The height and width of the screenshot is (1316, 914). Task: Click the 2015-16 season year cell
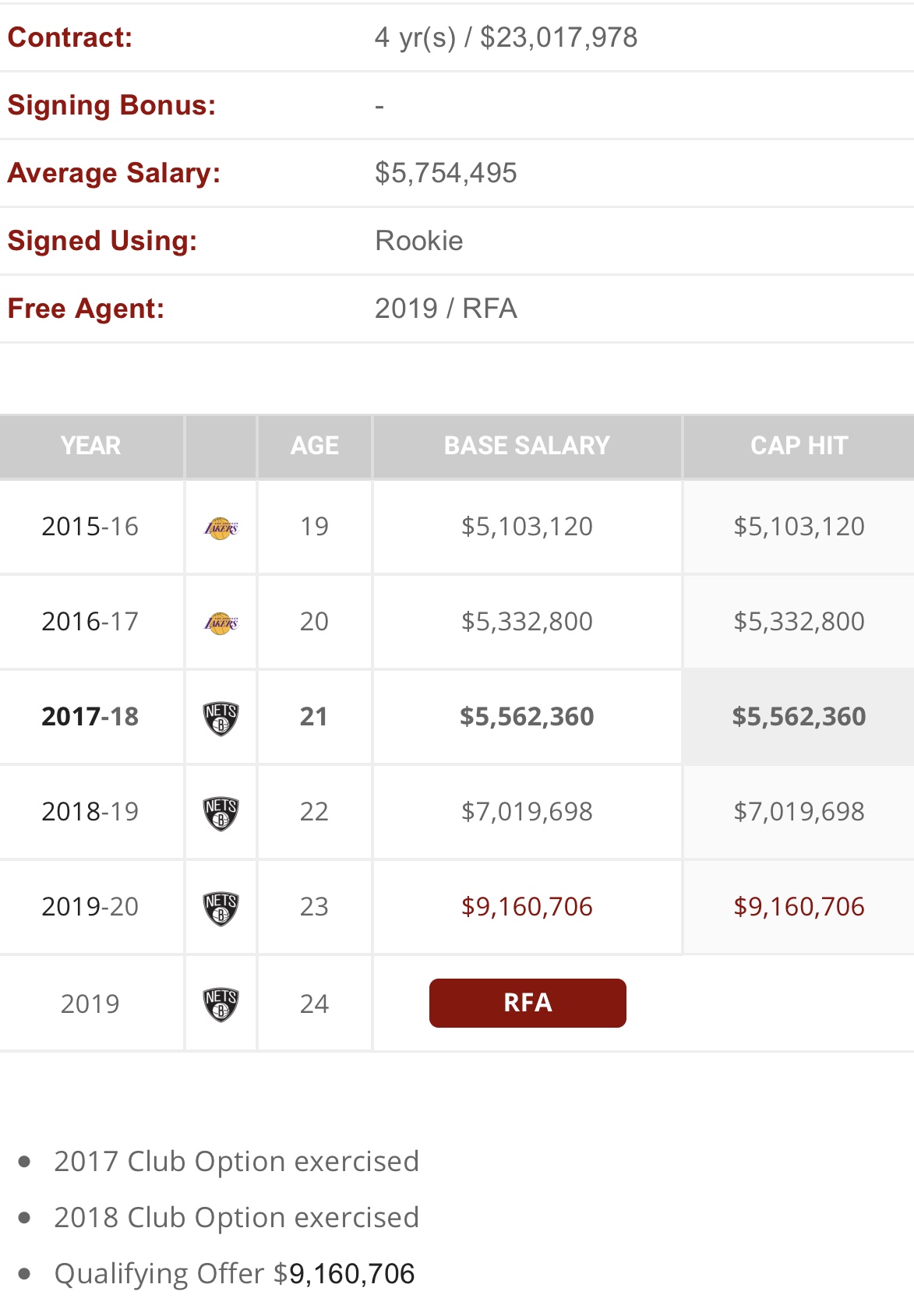pos(90,527)
